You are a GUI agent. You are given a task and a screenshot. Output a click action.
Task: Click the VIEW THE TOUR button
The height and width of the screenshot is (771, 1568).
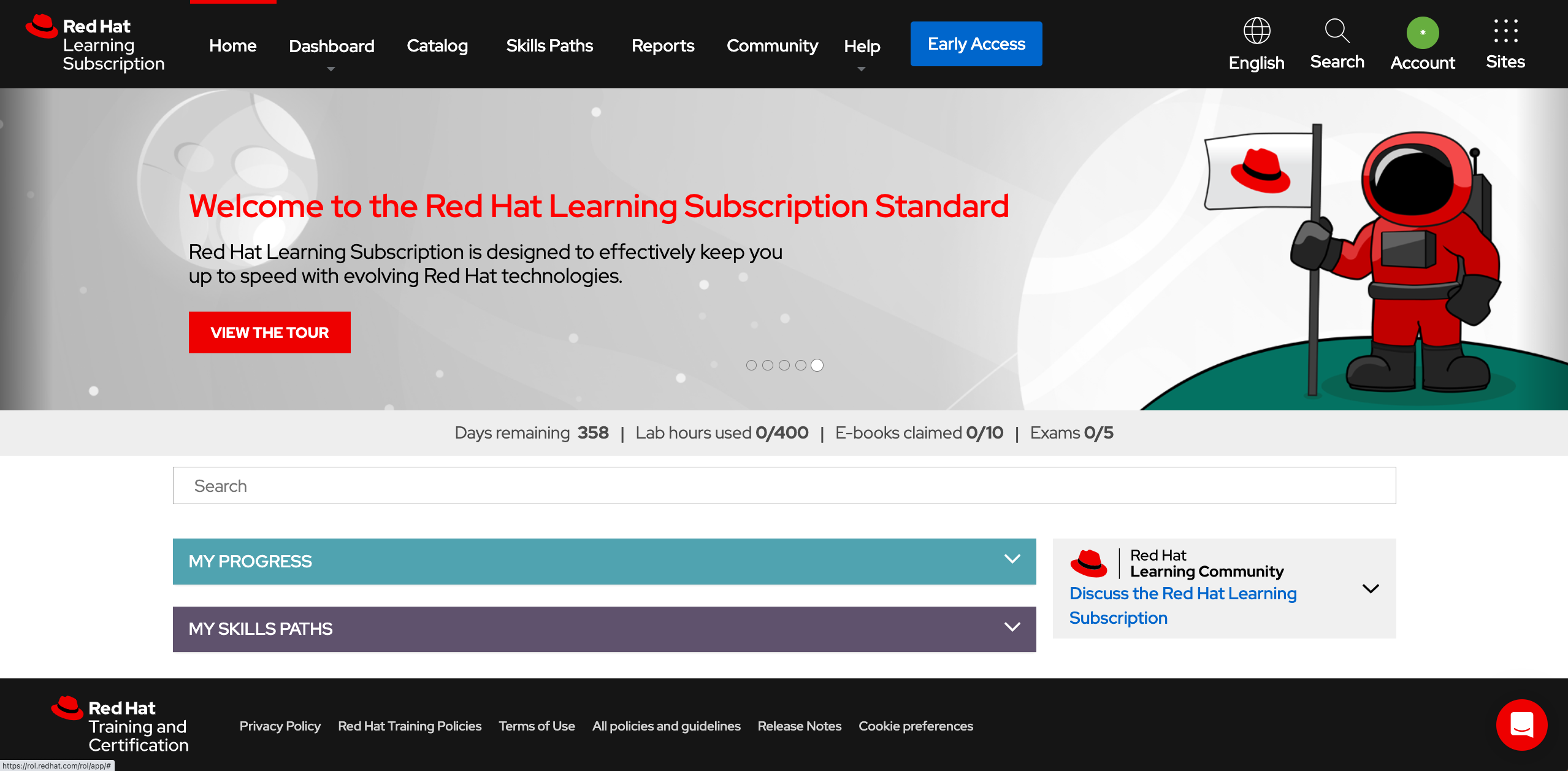coord(269,332)
